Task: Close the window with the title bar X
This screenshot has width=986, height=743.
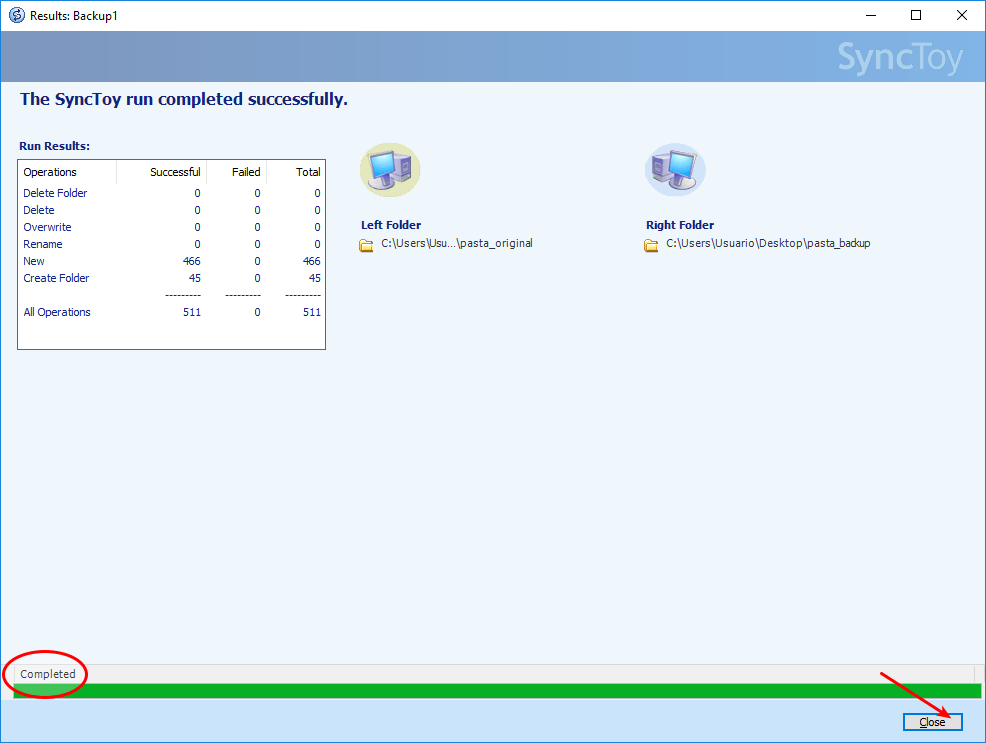Action: [962, 15]
